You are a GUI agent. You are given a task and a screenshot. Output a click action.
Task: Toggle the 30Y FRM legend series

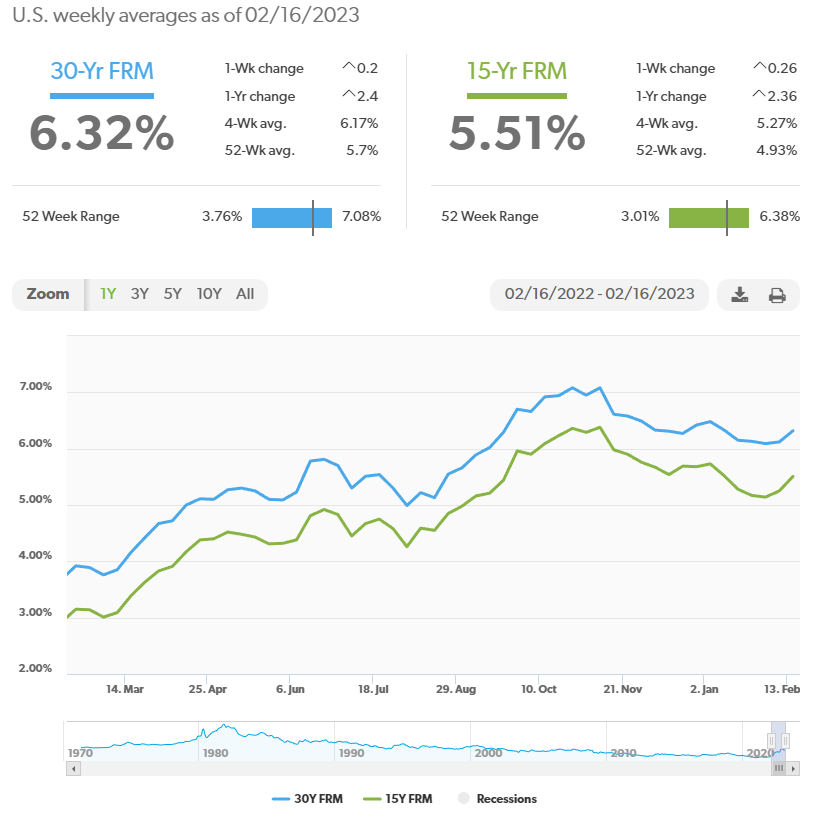click(x=305, y=799)
